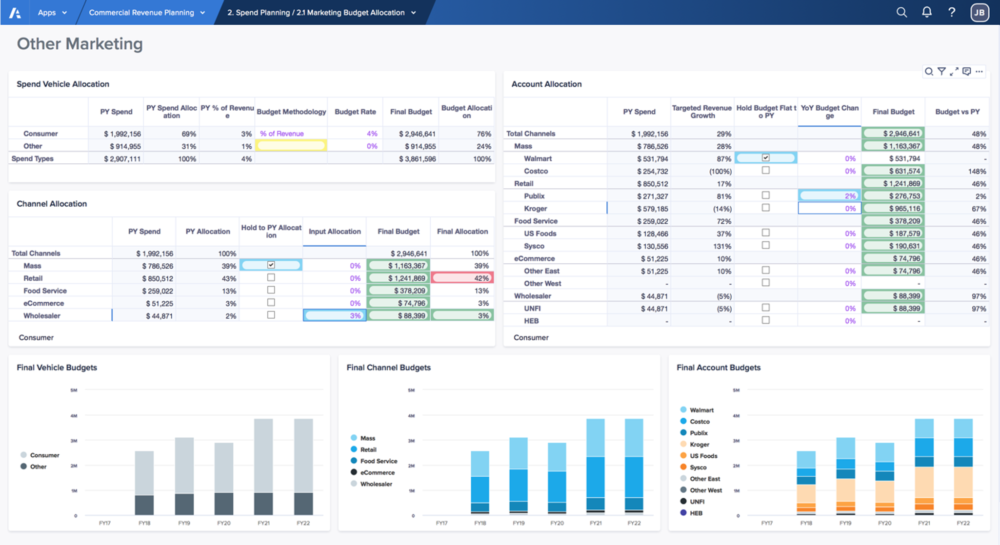The image size is (1000, 545).
Task: Click Other West row label
Action: (x=543, y=283)
